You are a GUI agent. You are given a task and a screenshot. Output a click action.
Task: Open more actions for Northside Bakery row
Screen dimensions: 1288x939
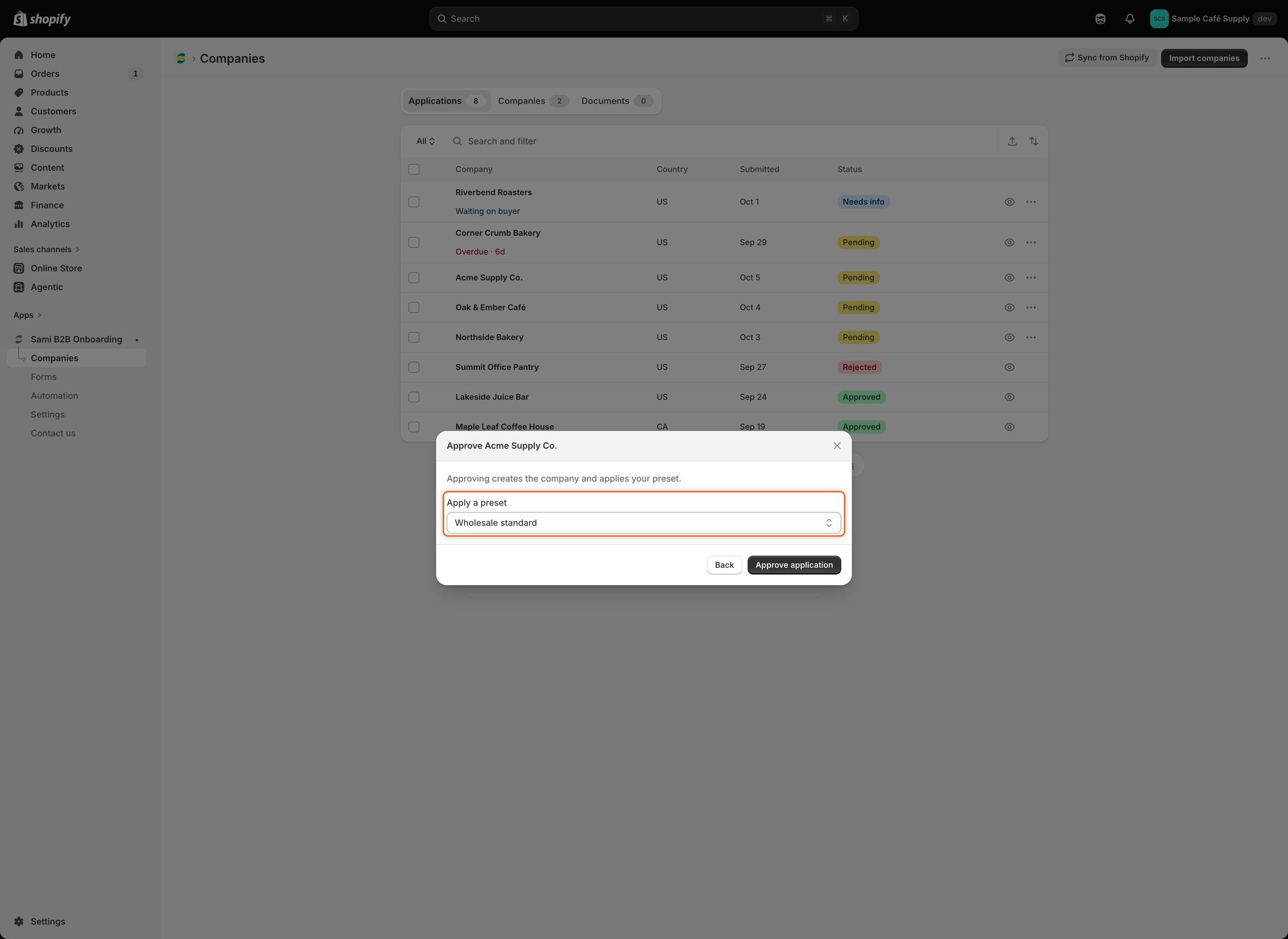point(1031,338)
